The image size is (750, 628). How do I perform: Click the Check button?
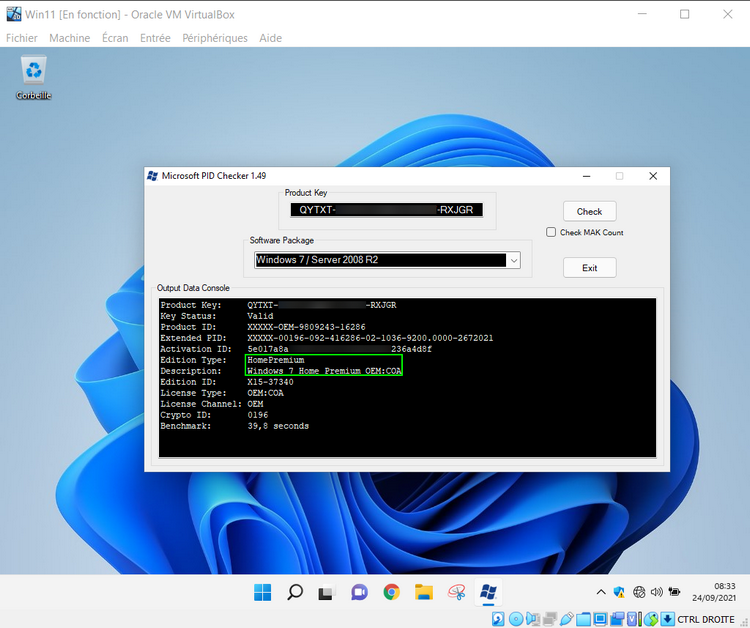click(x=589, y=211)
